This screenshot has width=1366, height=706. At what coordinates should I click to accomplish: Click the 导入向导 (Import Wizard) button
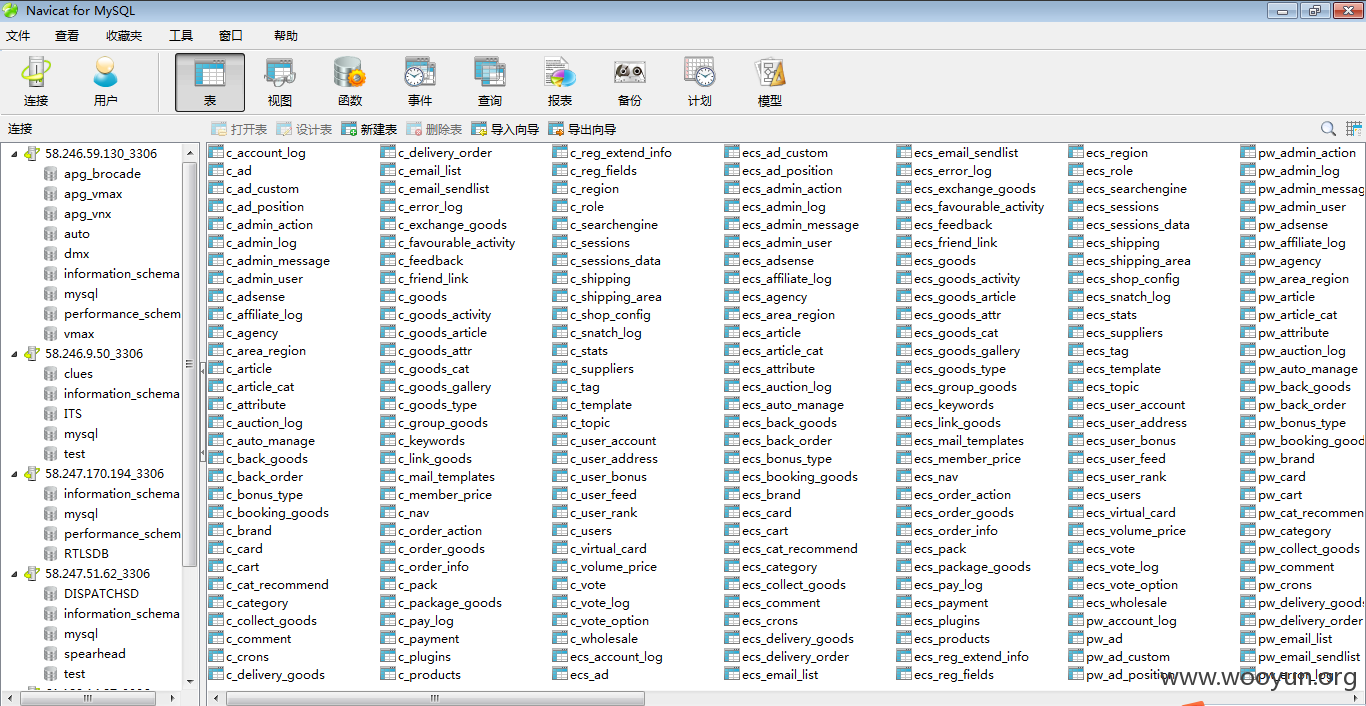point(505,129)
